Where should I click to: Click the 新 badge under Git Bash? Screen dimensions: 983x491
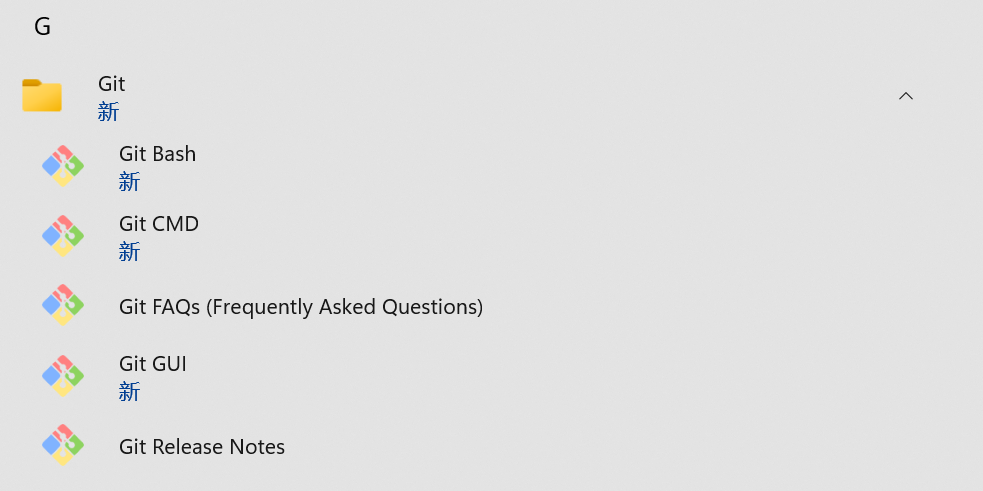tap(129, 182)
